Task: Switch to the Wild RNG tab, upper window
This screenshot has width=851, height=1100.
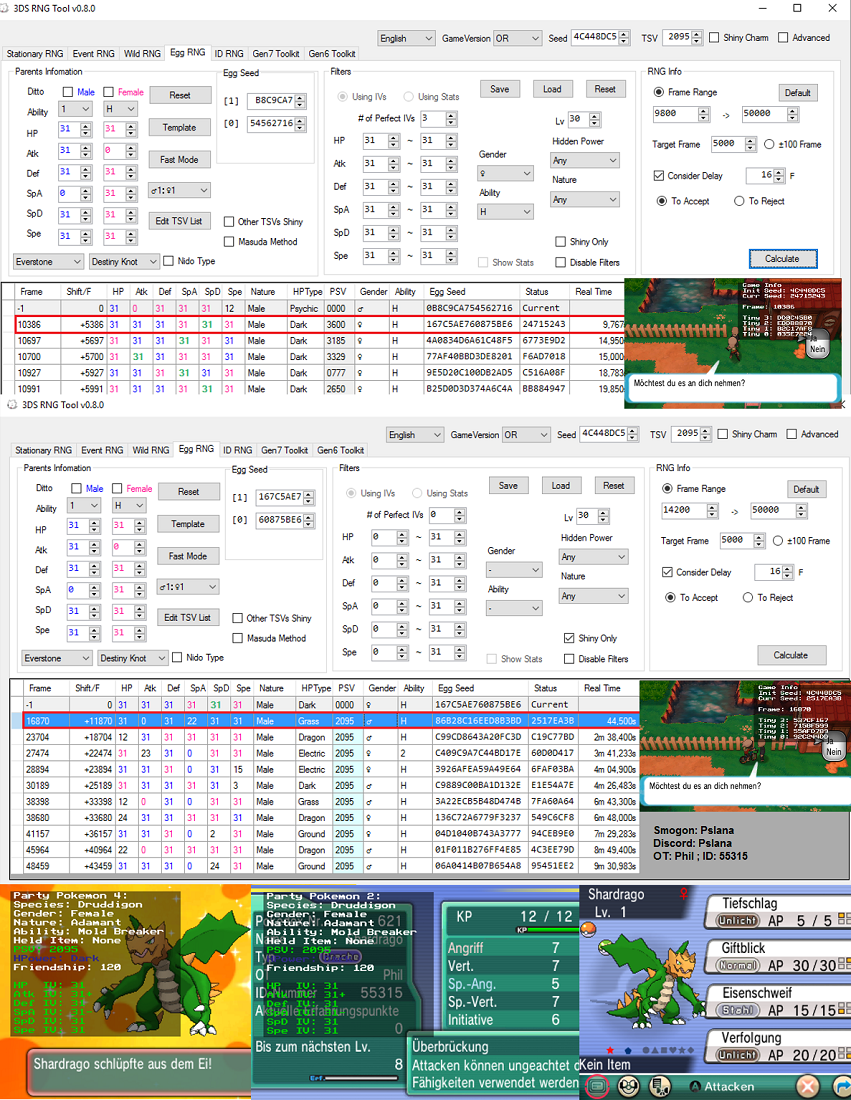Action: coord(142,54)
